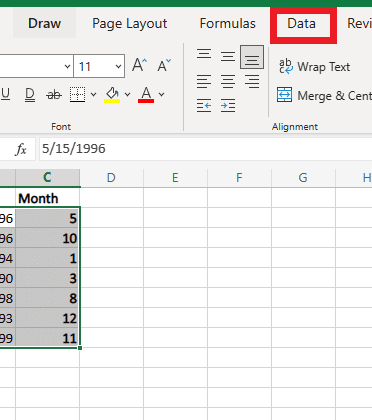This screenshot has height=420, width=372.
Task: Select column E header
Action: [175, 178]
